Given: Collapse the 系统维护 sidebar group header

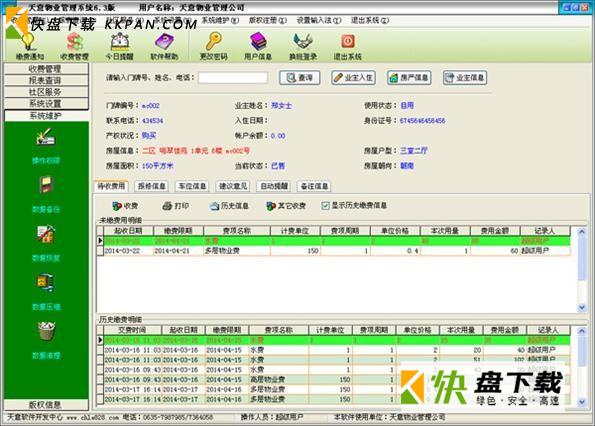Looking at the screenshot, I should pos(46,116).
